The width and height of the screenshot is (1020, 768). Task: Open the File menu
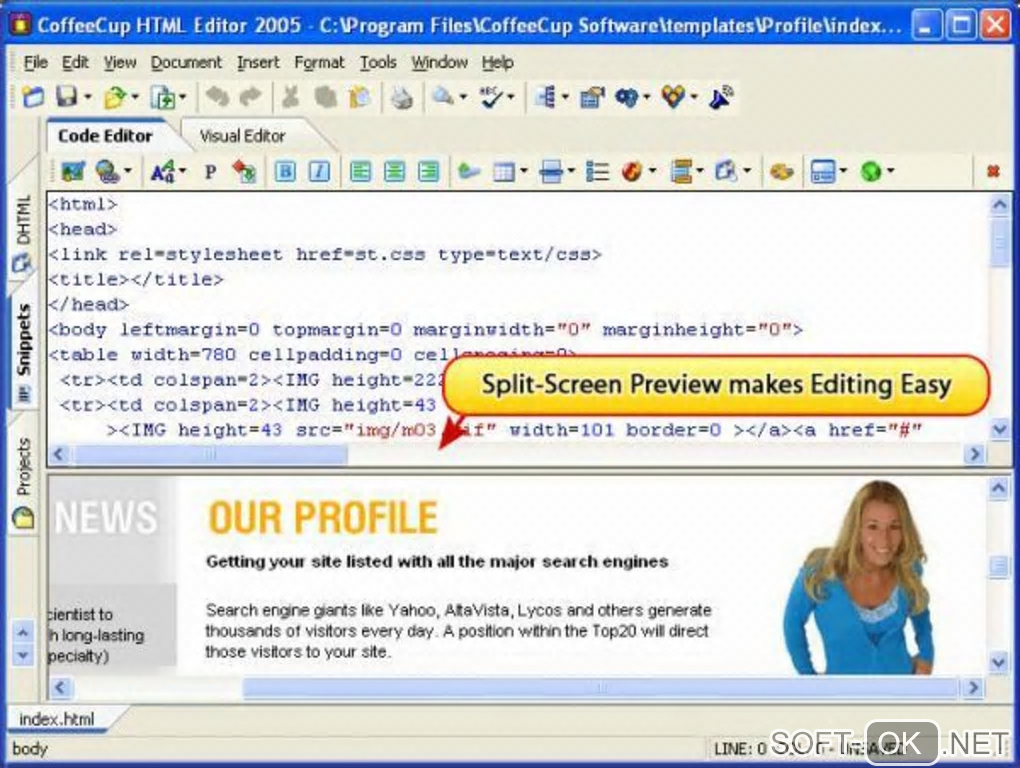pyautogui.click(x=36, y=62)
